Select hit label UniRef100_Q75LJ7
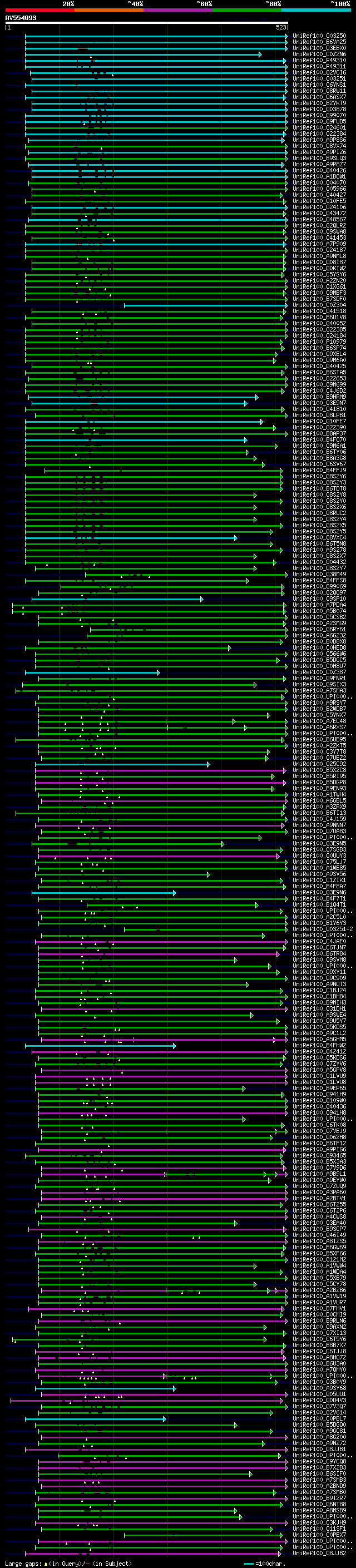The image size is (356, 1568). click(319, 862)
